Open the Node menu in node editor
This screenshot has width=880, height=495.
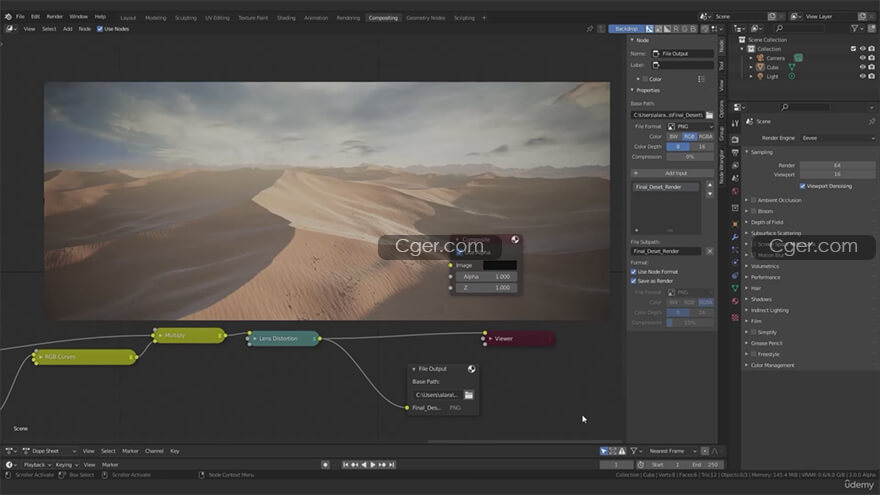(84, 29)
